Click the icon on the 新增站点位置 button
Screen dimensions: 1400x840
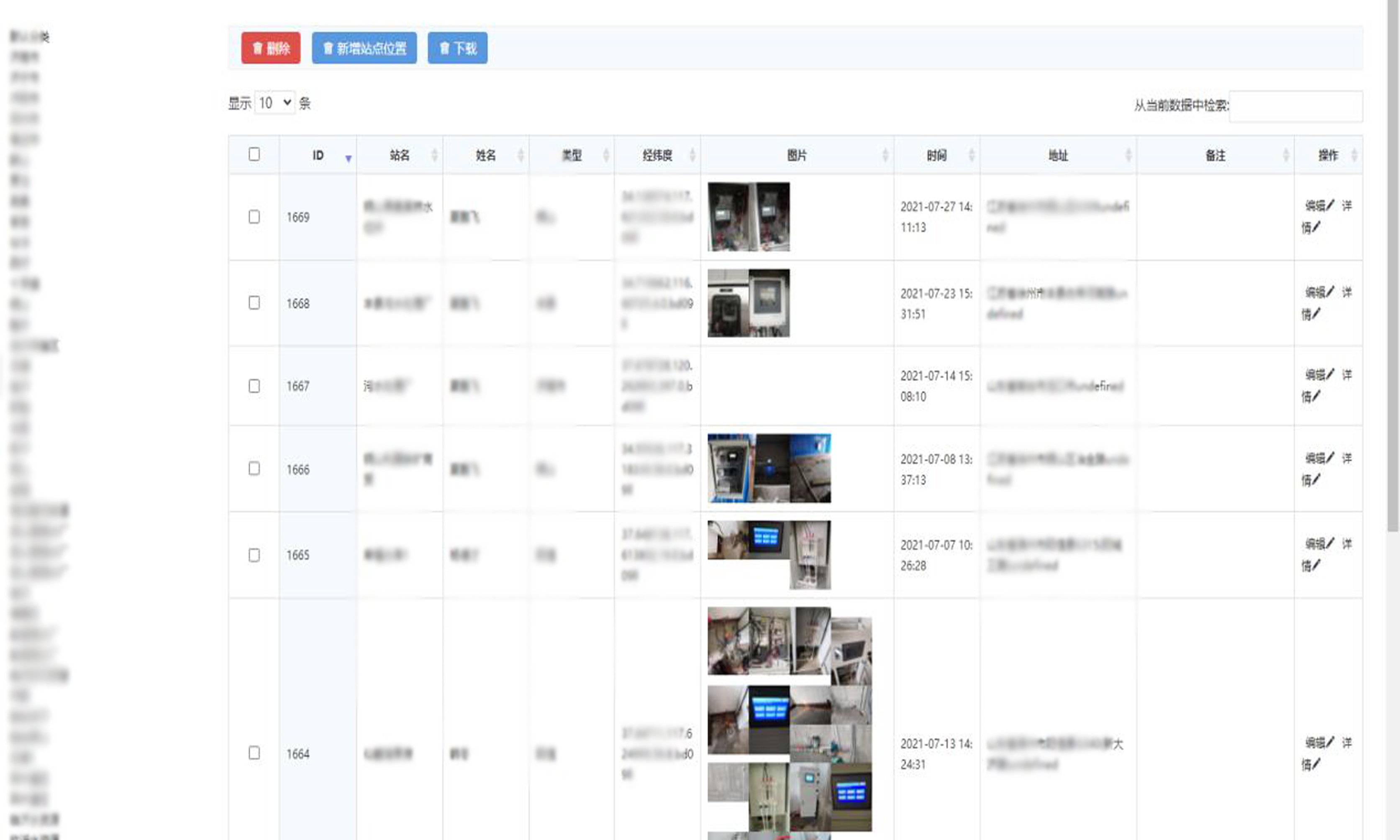point(328,48)
